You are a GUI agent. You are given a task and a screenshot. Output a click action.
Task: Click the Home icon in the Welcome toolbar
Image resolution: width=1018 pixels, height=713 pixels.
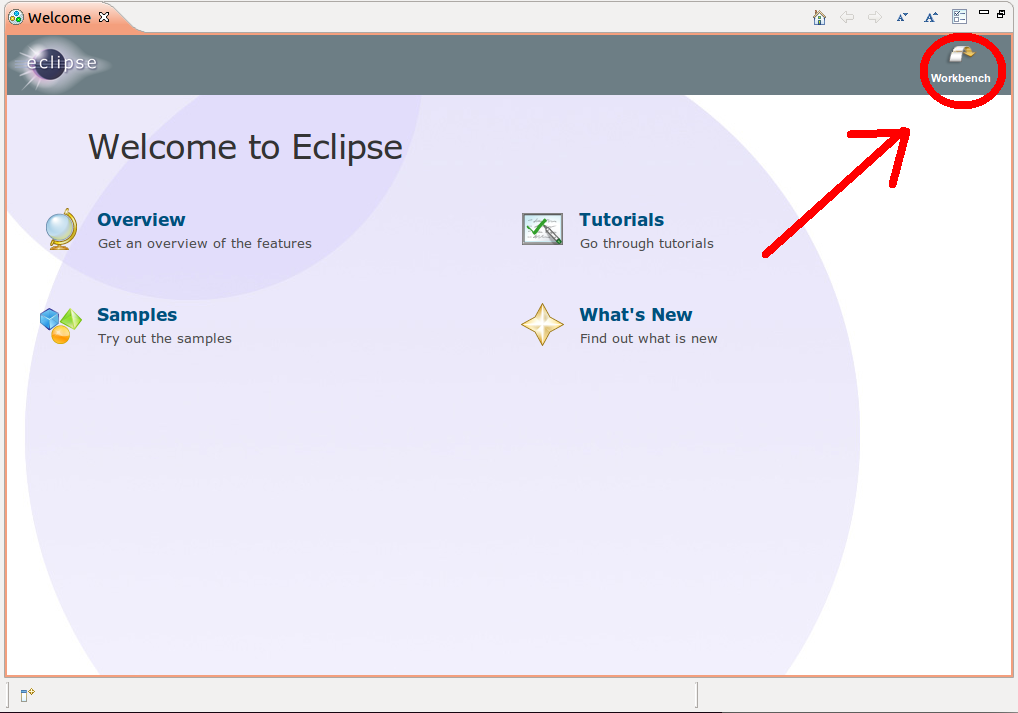819,17
